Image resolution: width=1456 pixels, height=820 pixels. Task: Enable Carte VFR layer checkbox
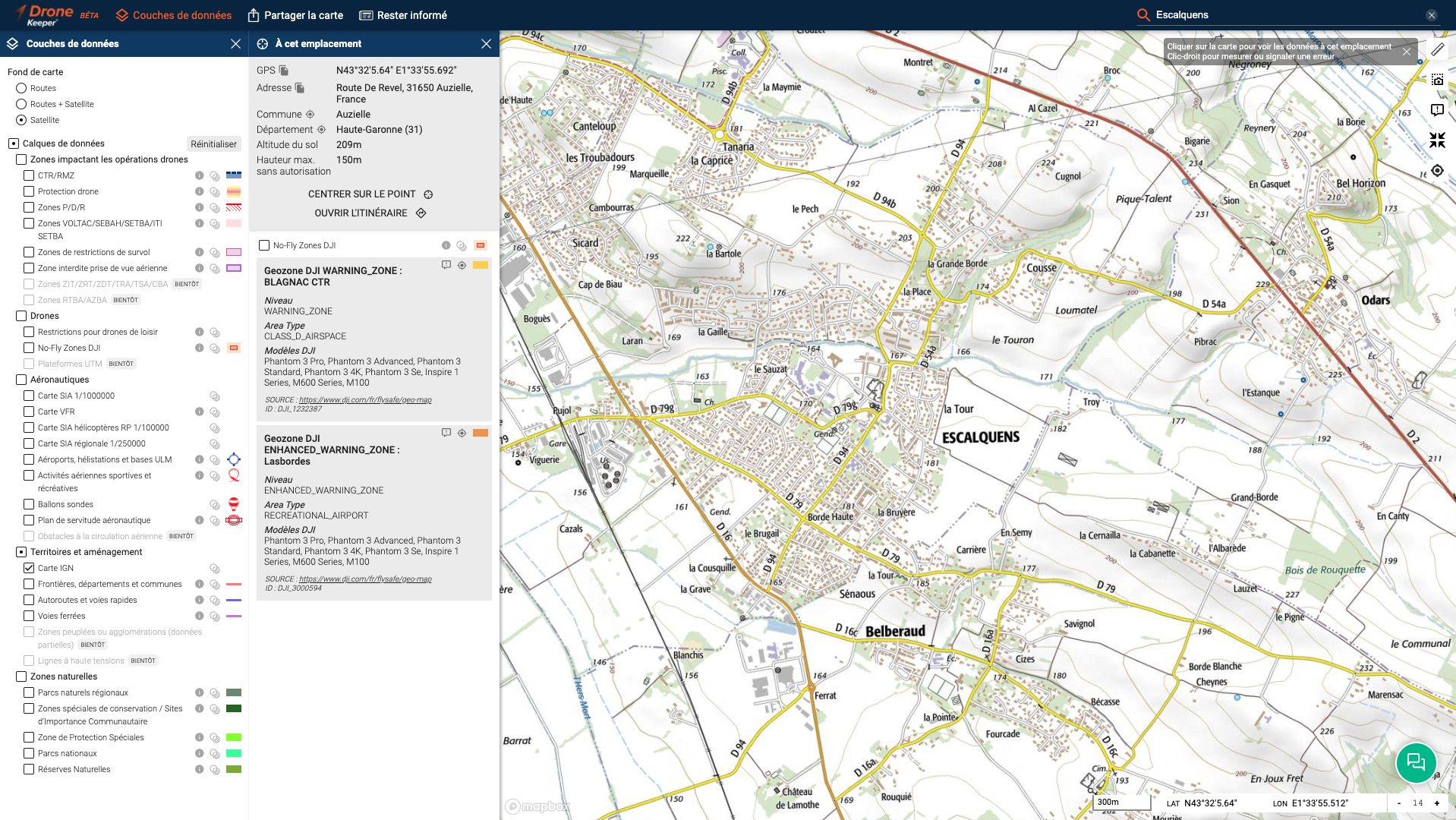tap(29, 412)
